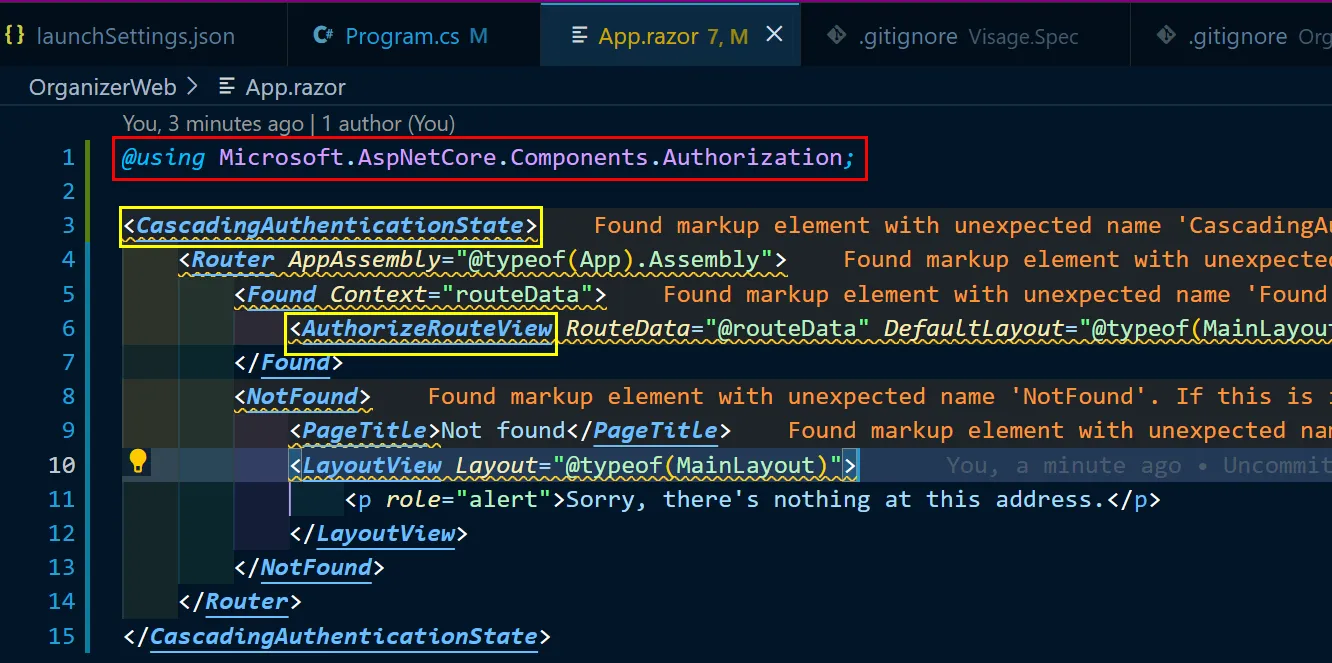Switch to the launchSettings.json tab
Viewport: 1332px width, 663px height.
[135, 37]
